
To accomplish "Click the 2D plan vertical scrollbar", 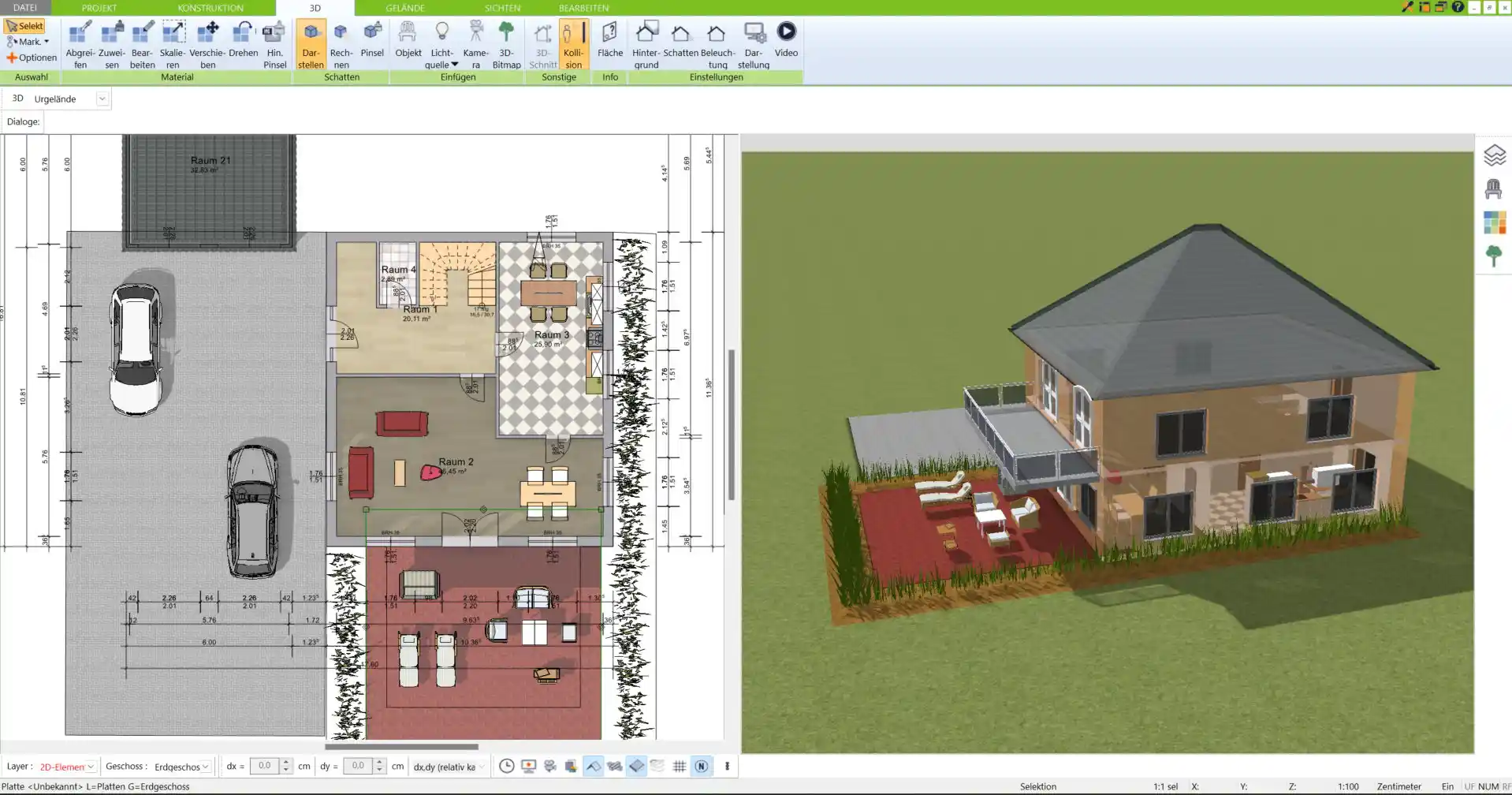I will point(732,425).
